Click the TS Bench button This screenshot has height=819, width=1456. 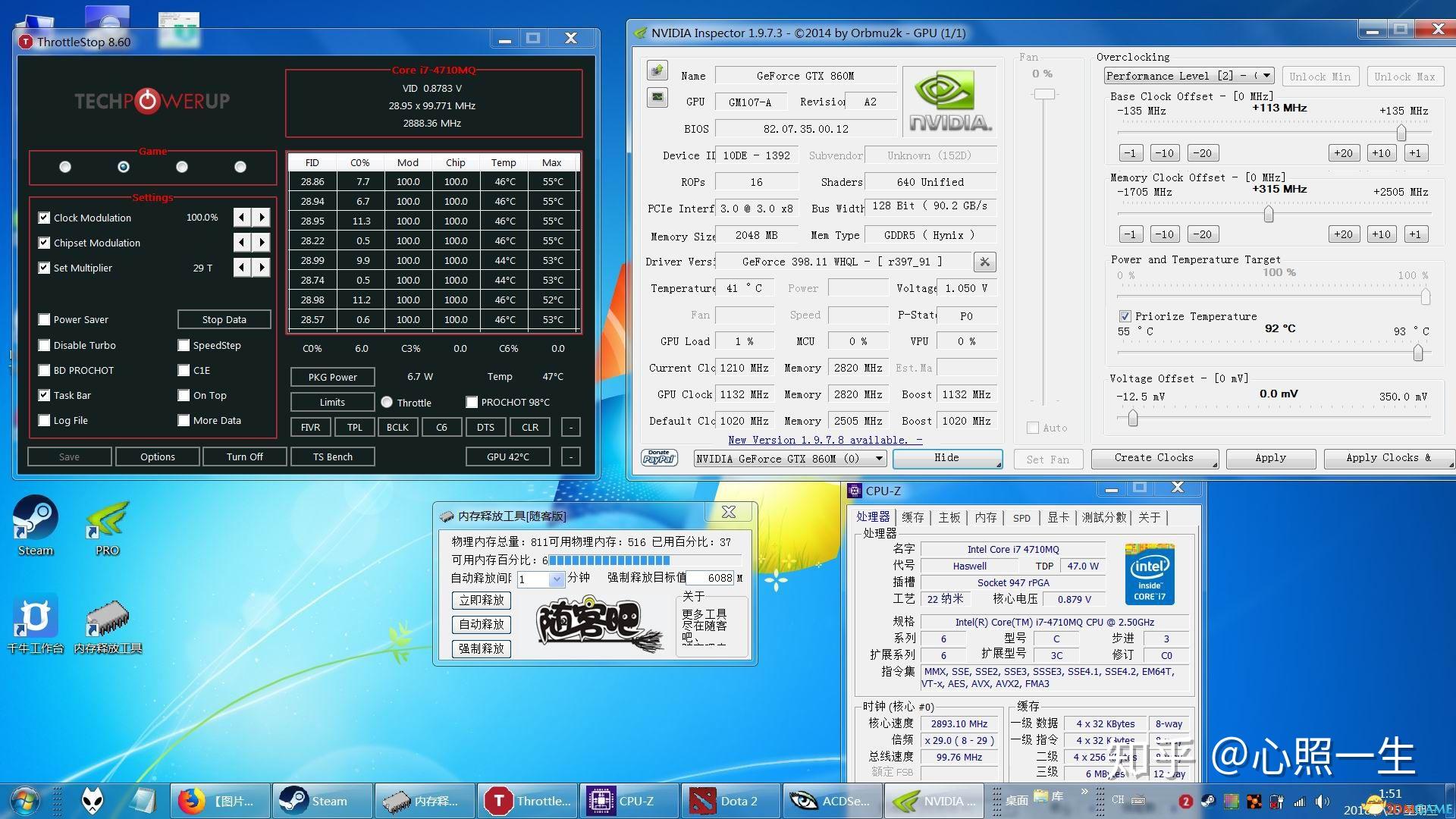[333, 457]
